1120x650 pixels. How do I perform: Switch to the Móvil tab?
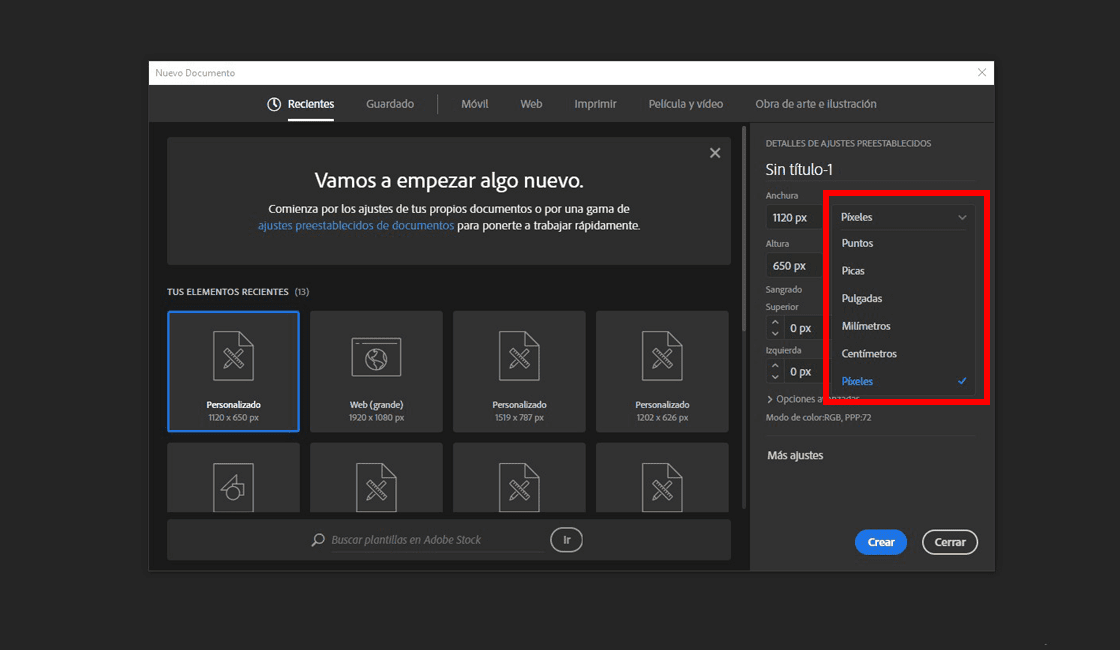click(474, 104)
